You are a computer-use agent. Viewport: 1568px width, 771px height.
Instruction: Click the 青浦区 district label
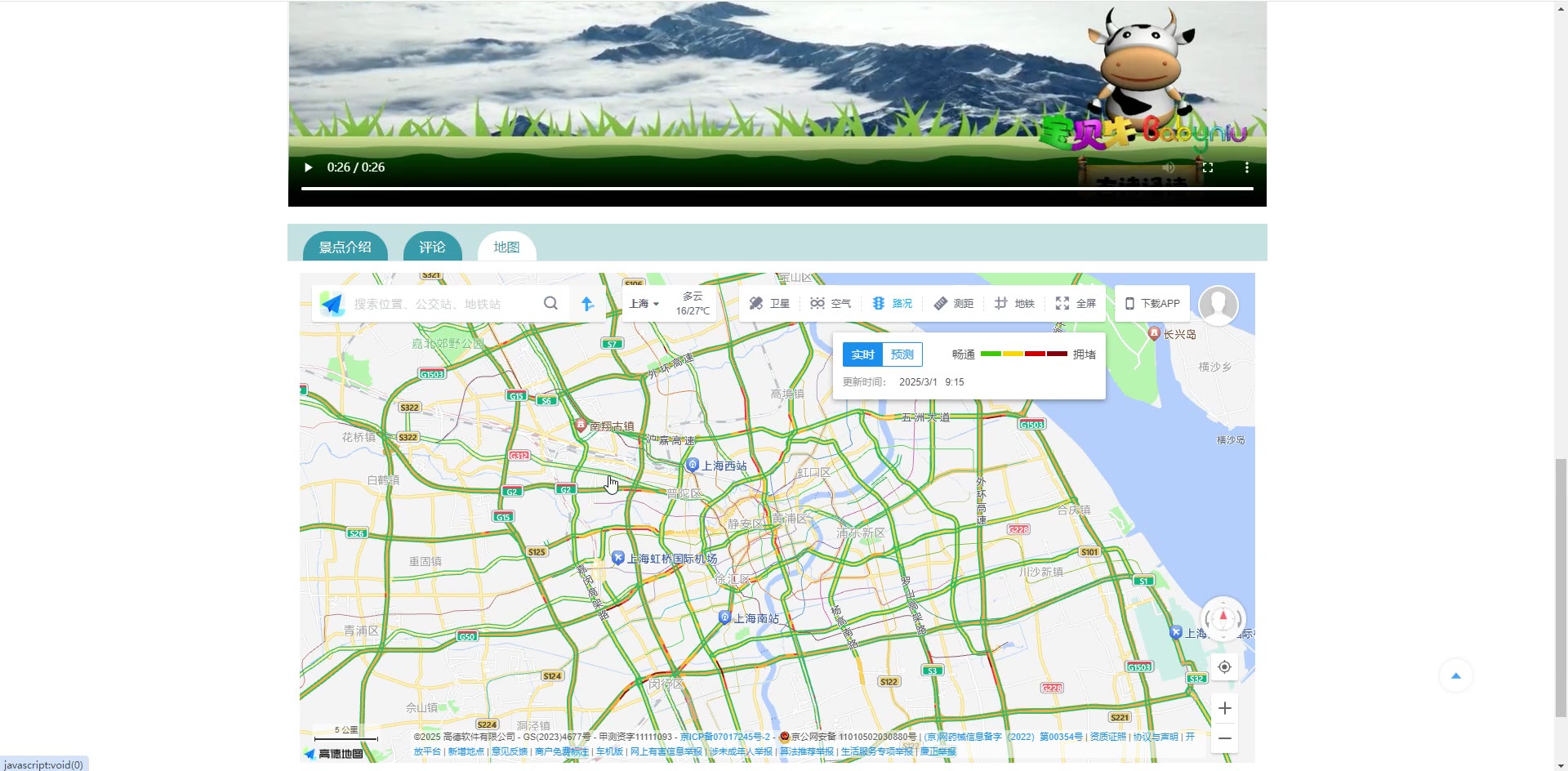361,631
